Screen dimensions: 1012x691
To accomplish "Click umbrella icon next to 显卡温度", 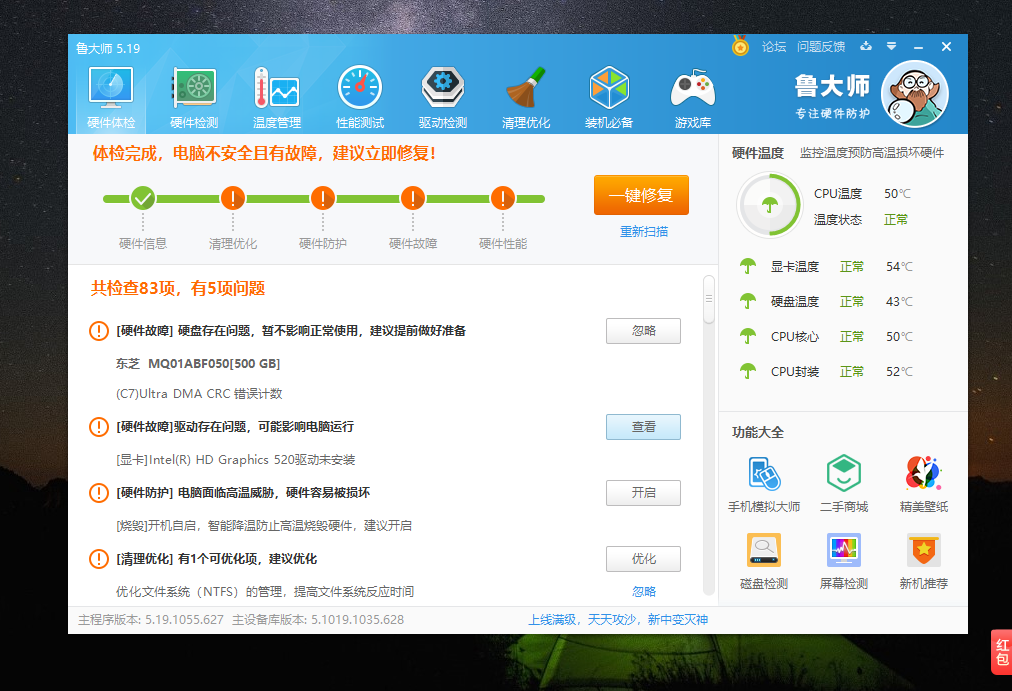I will click(747, 266).
